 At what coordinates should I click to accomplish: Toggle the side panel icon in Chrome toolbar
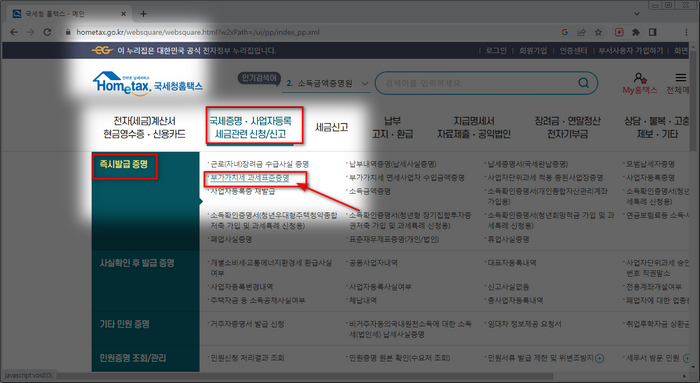[x=653, y=32]
